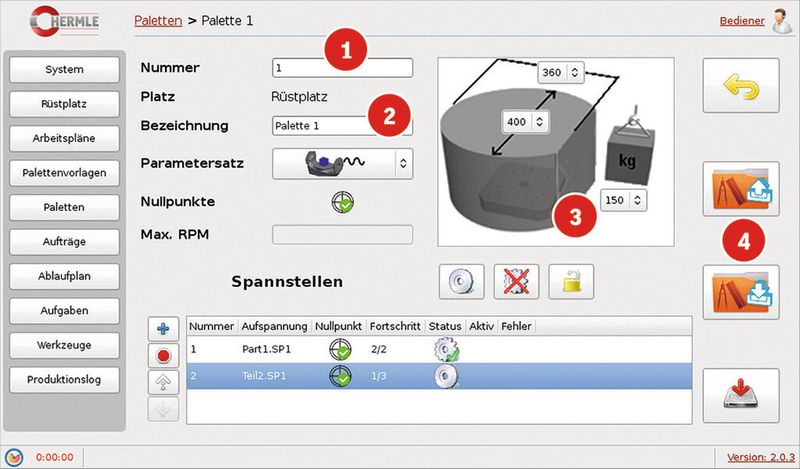The height and width of the screenshot is (469, 800).
Task: Open Arbeitspläne in the sidebar
Action: [x=64, y=138]
